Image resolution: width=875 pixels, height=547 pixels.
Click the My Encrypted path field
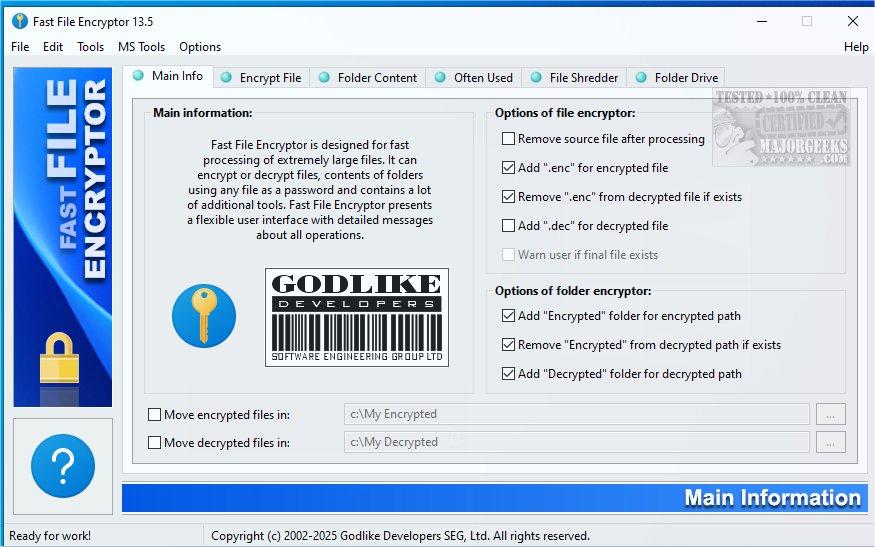coord(576,414)
